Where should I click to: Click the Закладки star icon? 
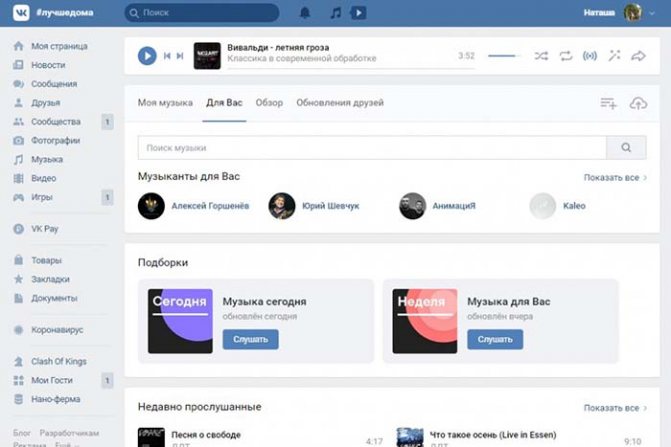(18, 279)
